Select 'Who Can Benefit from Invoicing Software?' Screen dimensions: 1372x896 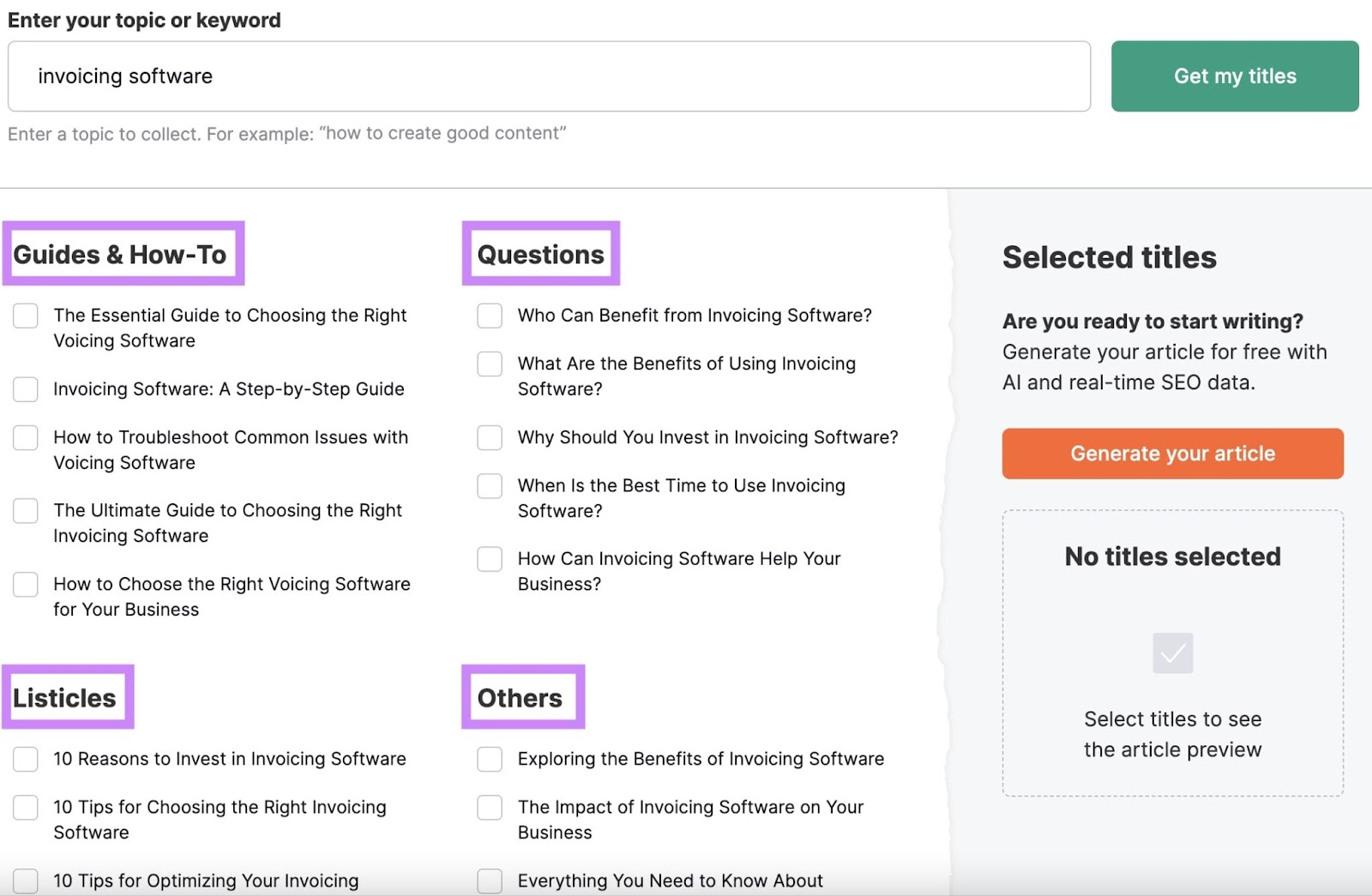489,316
